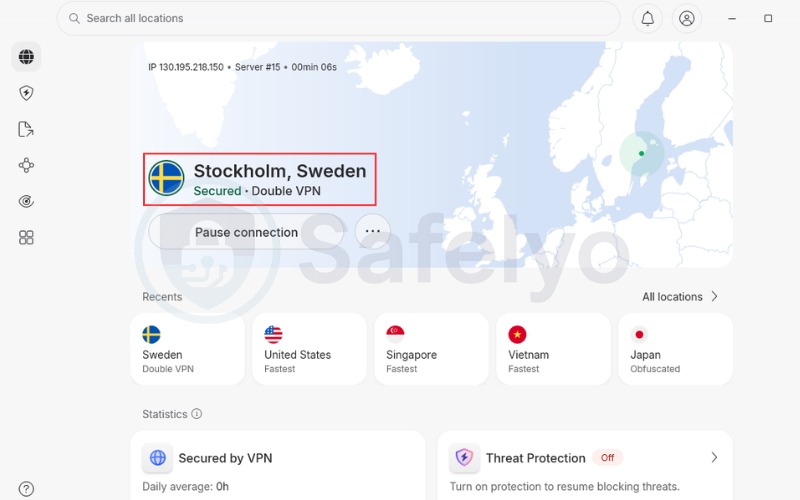Open the three-dots connection options button
The height and width of the screenshot is (500, 800).
click(x=373, y=231)
